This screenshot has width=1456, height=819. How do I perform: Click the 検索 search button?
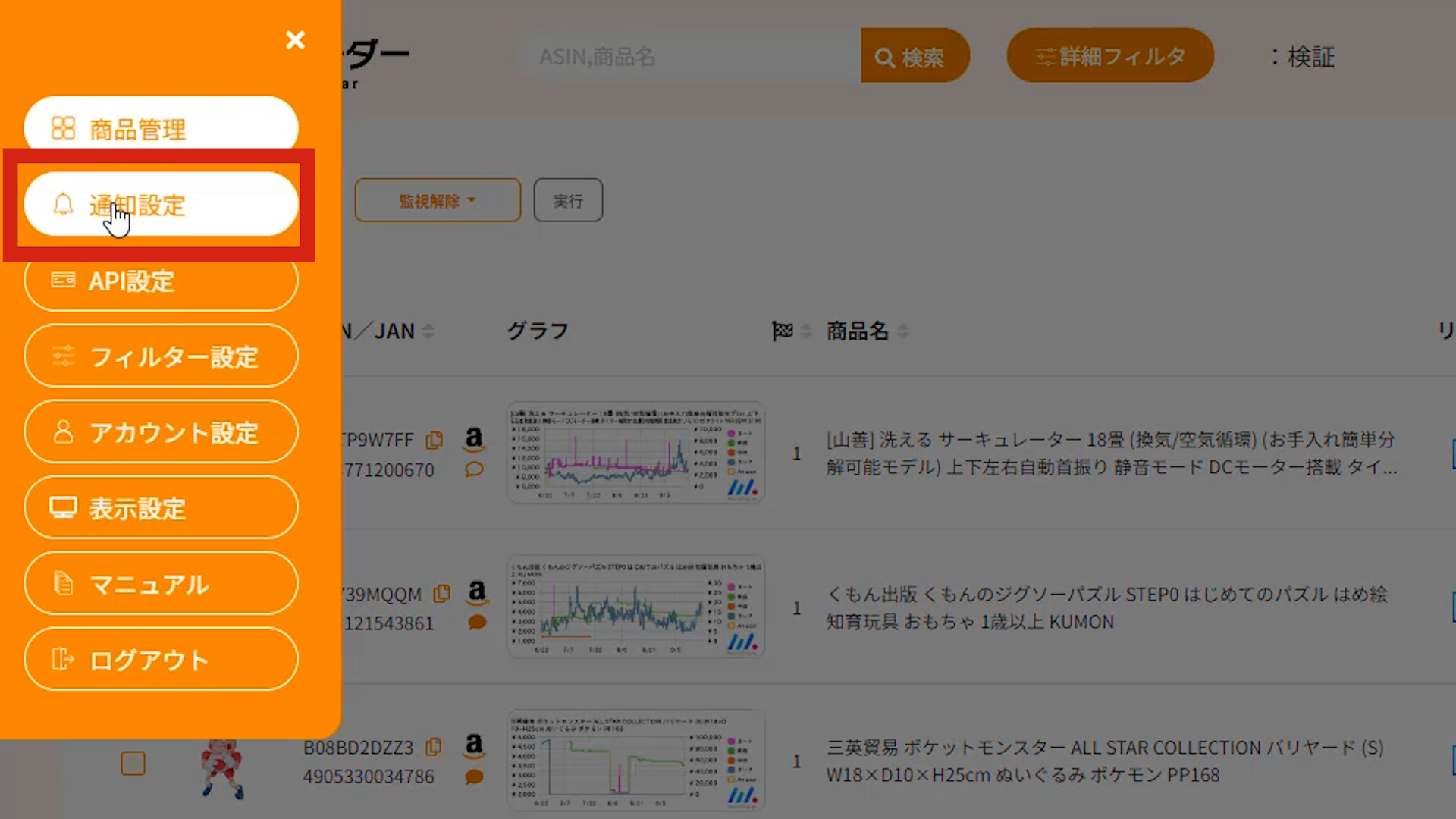(913, 56)
